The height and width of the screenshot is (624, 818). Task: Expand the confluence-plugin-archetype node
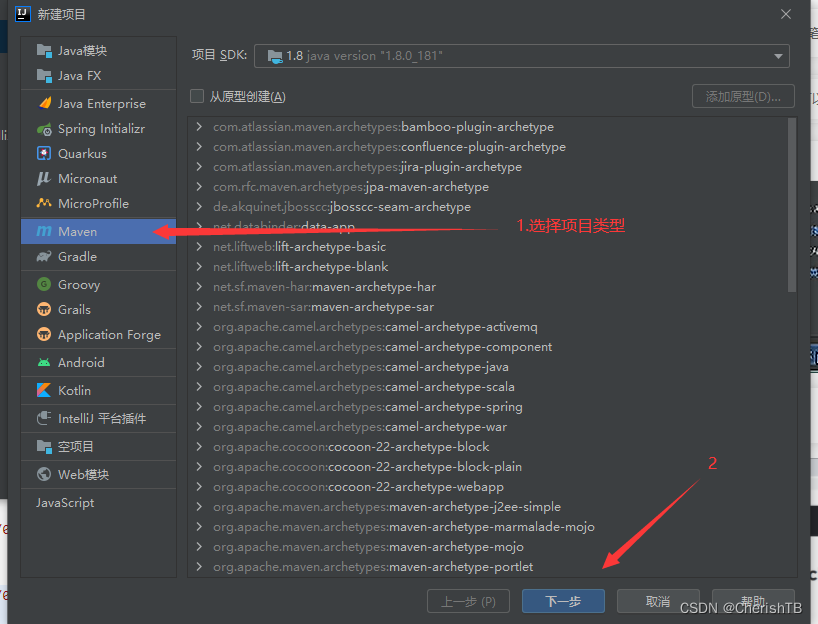(x=199, y=147)
